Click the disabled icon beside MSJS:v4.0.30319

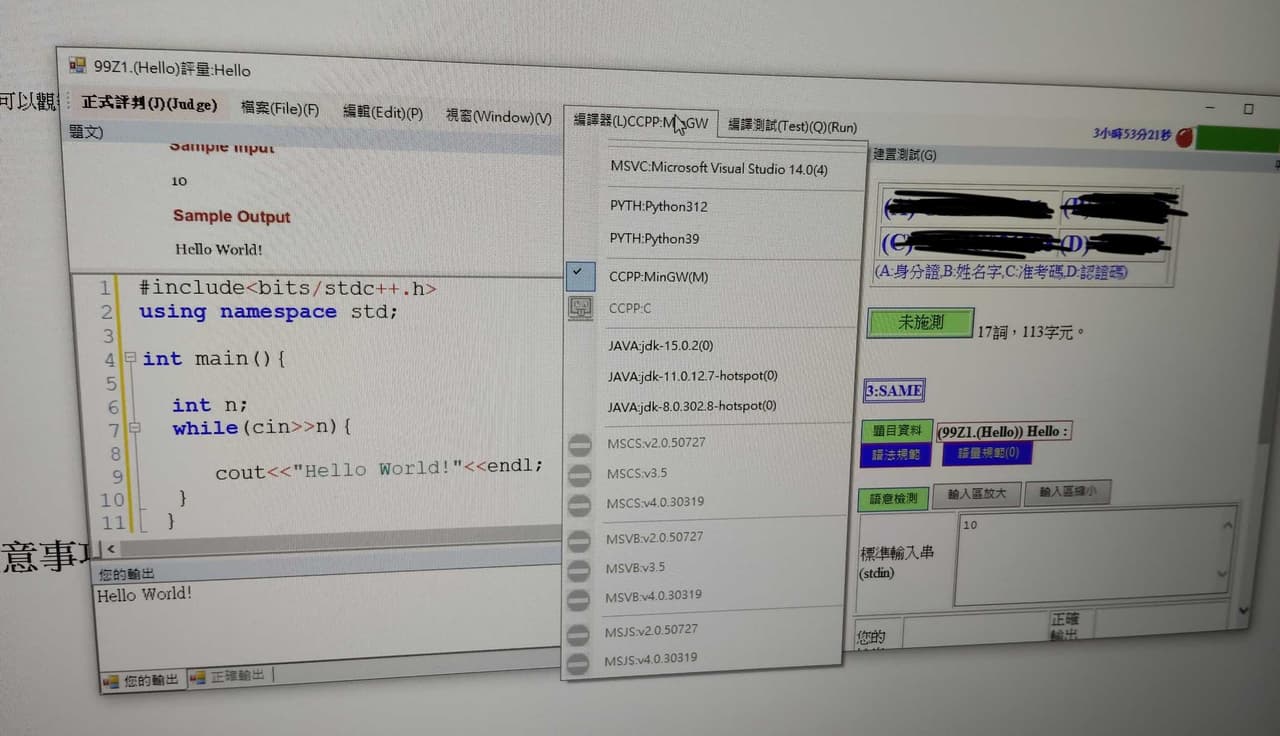pyautogui.click(x=578, y=663)
